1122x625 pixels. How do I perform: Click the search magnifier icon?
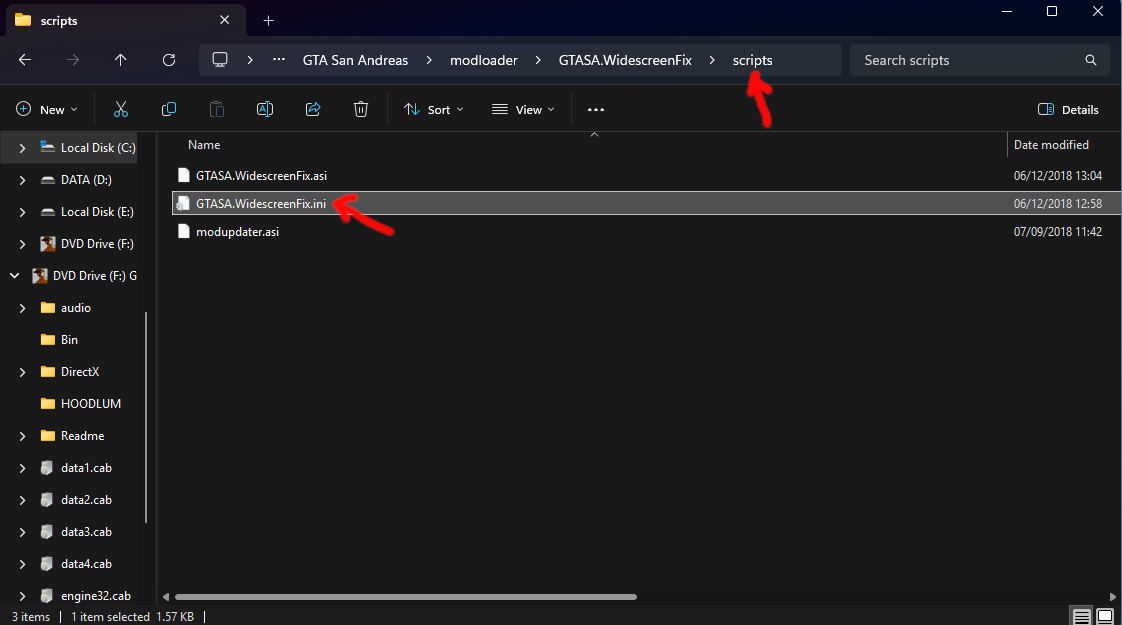click(1091, 60)
